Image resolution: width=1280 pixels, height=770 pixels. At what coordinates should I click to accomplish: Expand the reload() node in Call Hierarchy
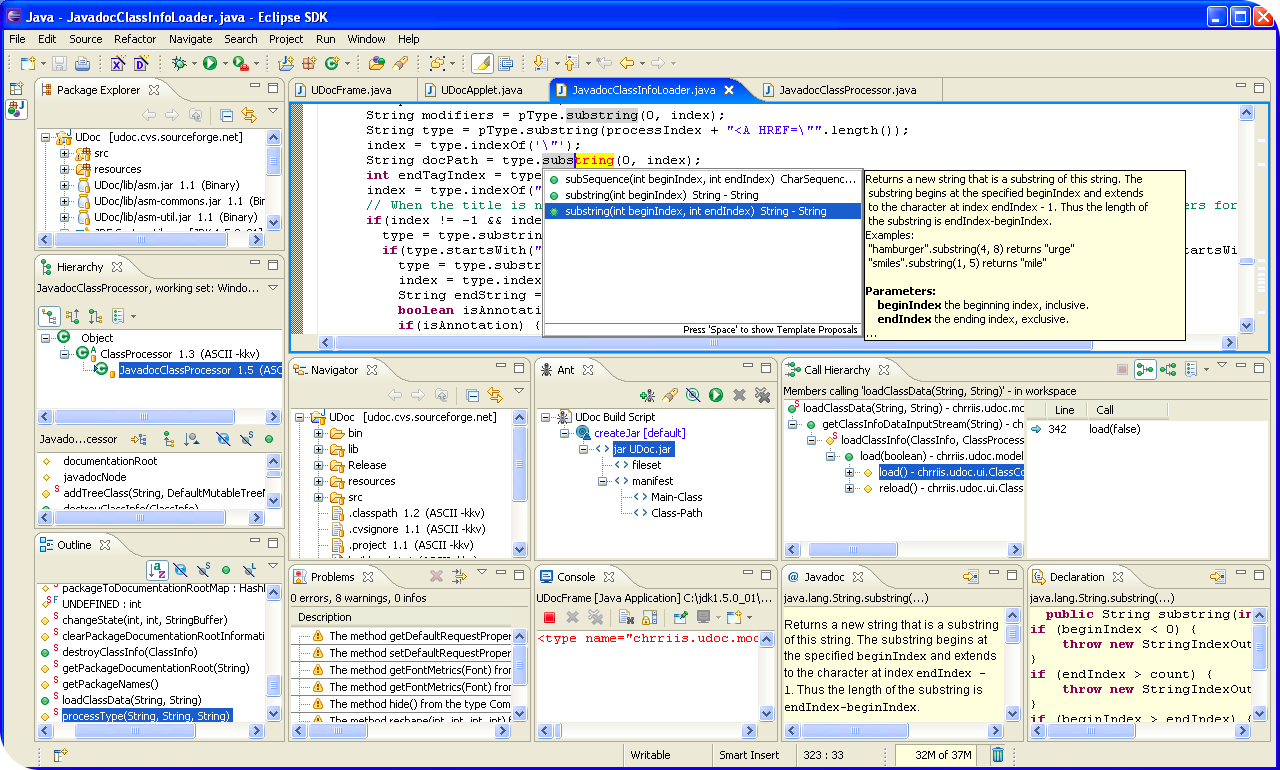pyautogui.click(x=849, y=488)
